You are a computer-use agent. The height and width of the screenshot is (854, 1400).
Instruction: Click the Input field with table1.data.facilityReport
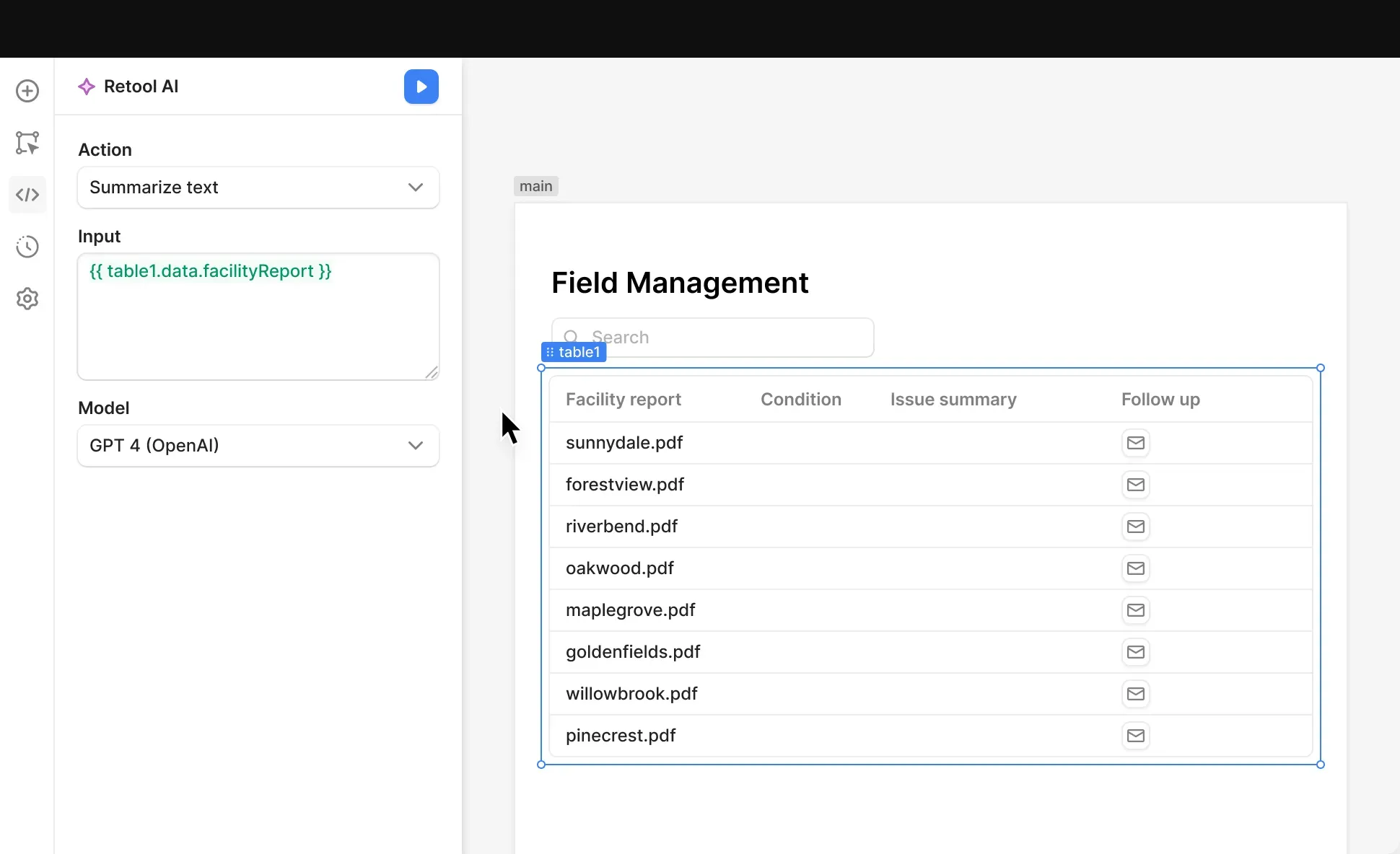[x=258, y=316]
